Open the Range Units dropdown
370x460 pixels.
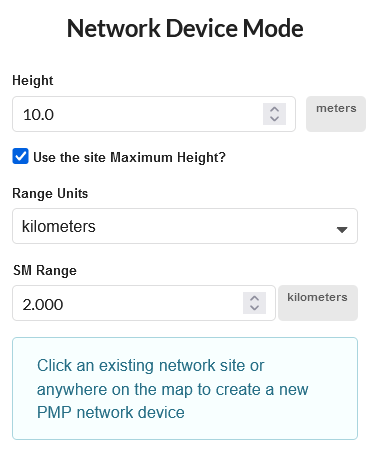pyautogui.click(x=185, y=226)
